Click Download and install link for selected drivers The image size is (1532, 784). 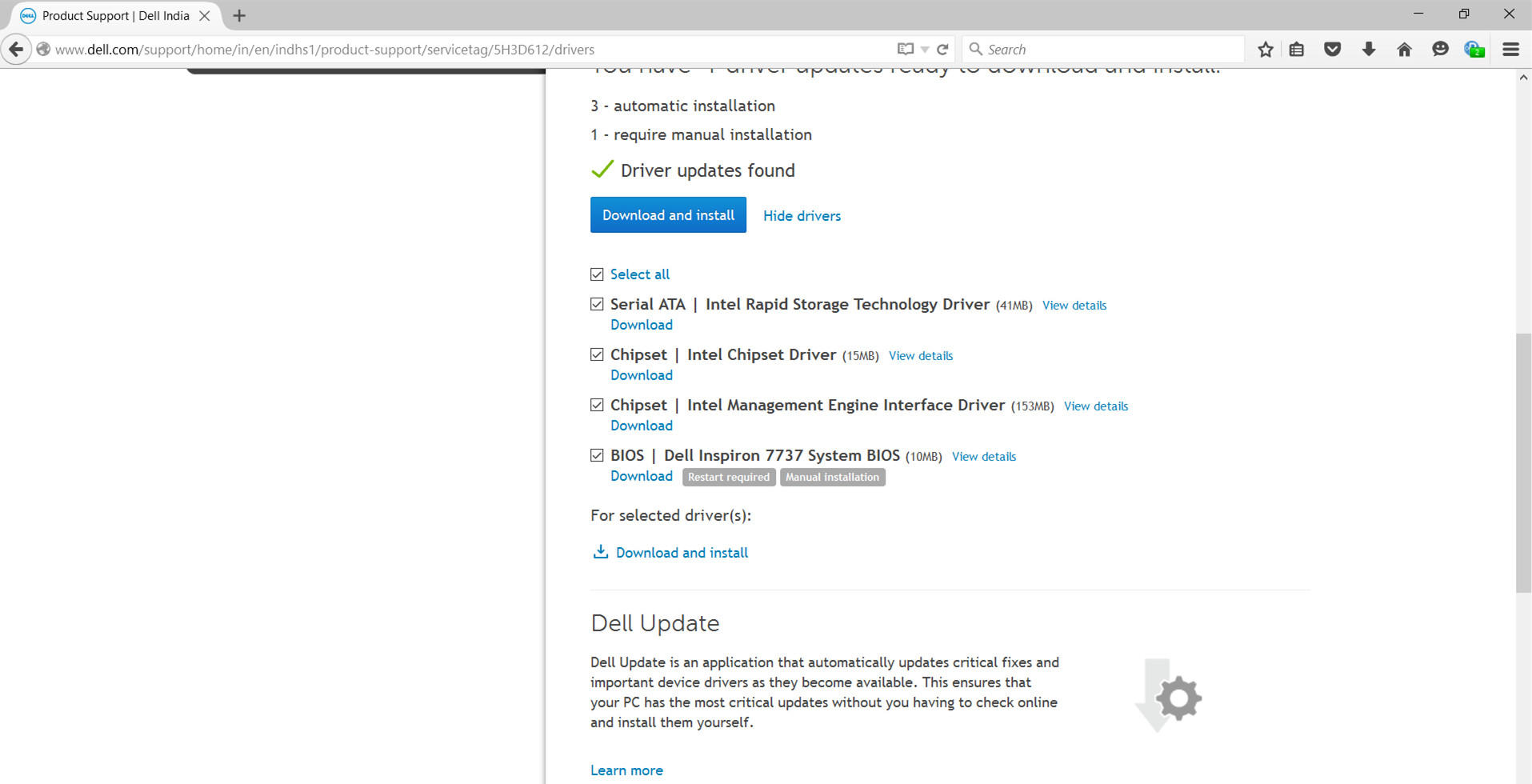click(682, 553)
